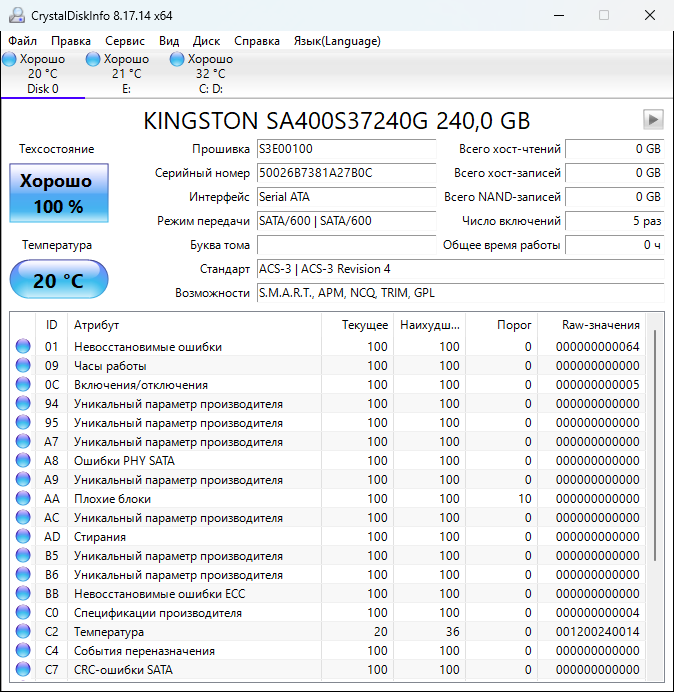Viewport: 674px width, 692px height.
Task: Click the status icon for attribute B6
Action: point(23,574)
